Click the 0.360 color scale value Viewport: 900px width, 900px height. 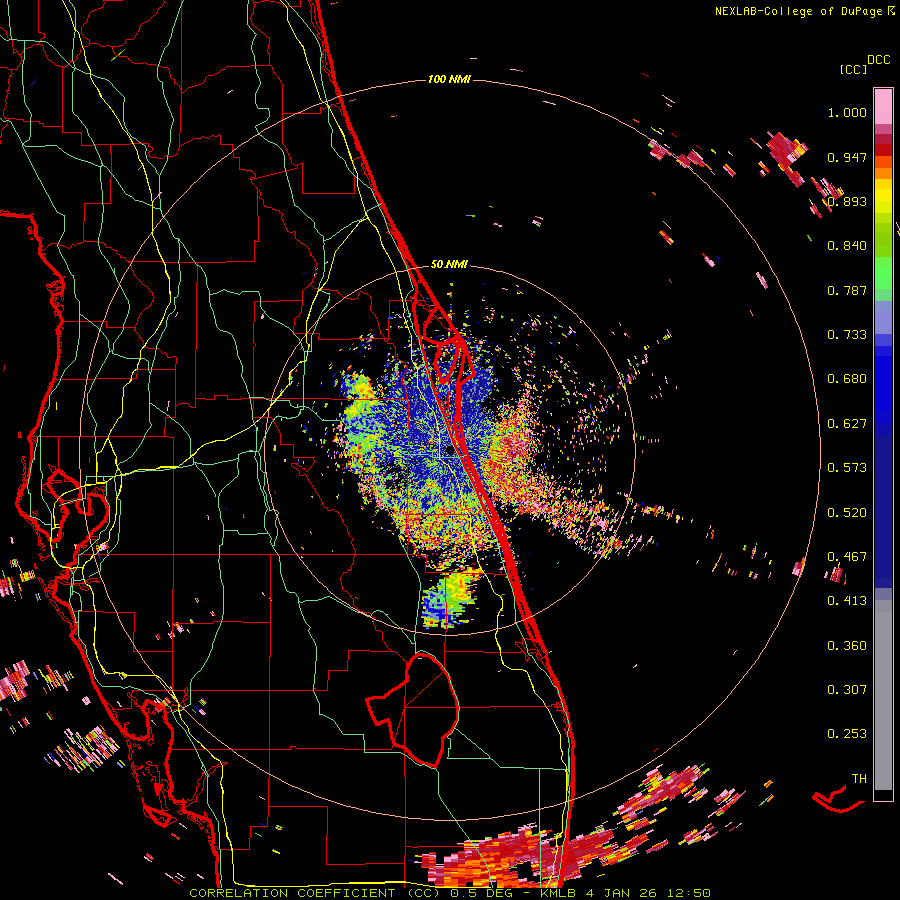tap(847, 646)
